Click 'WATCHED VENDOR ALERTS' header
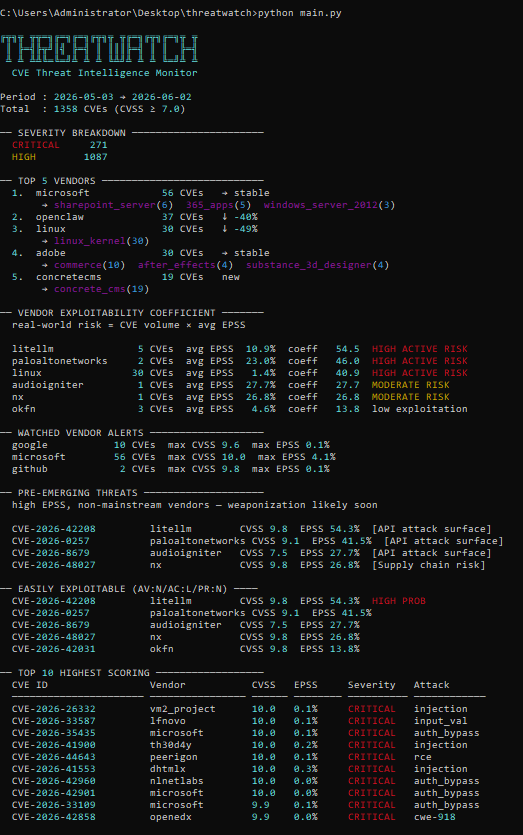523x835 pixels. 80,433
